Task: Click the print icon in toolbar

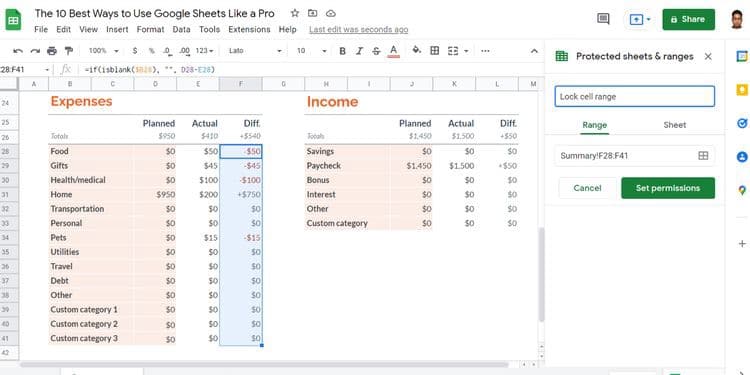Action: pos(52,51)
